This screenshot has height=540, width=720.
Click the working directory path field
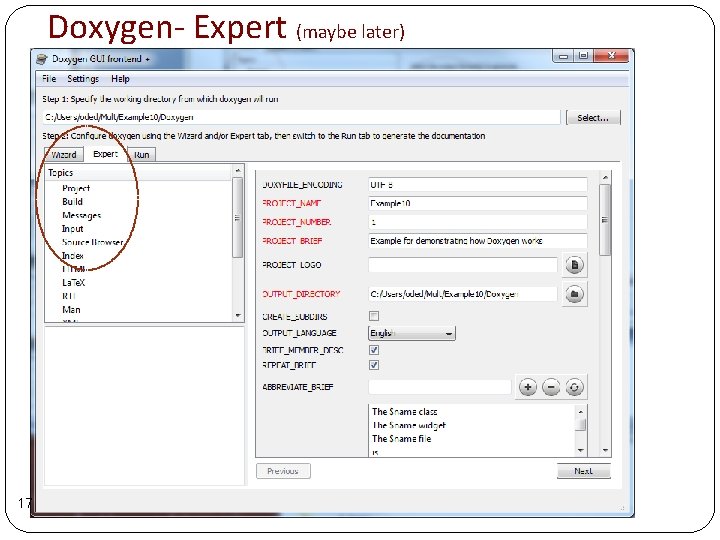click(302, 117)
